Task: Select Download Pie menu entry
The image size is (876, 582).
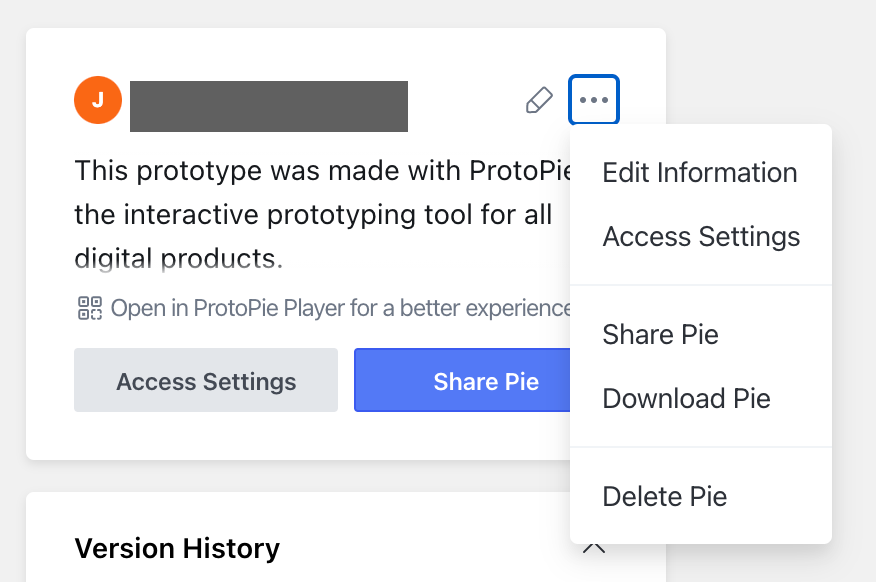Action: pyautogui.click(x=686, y=398)
